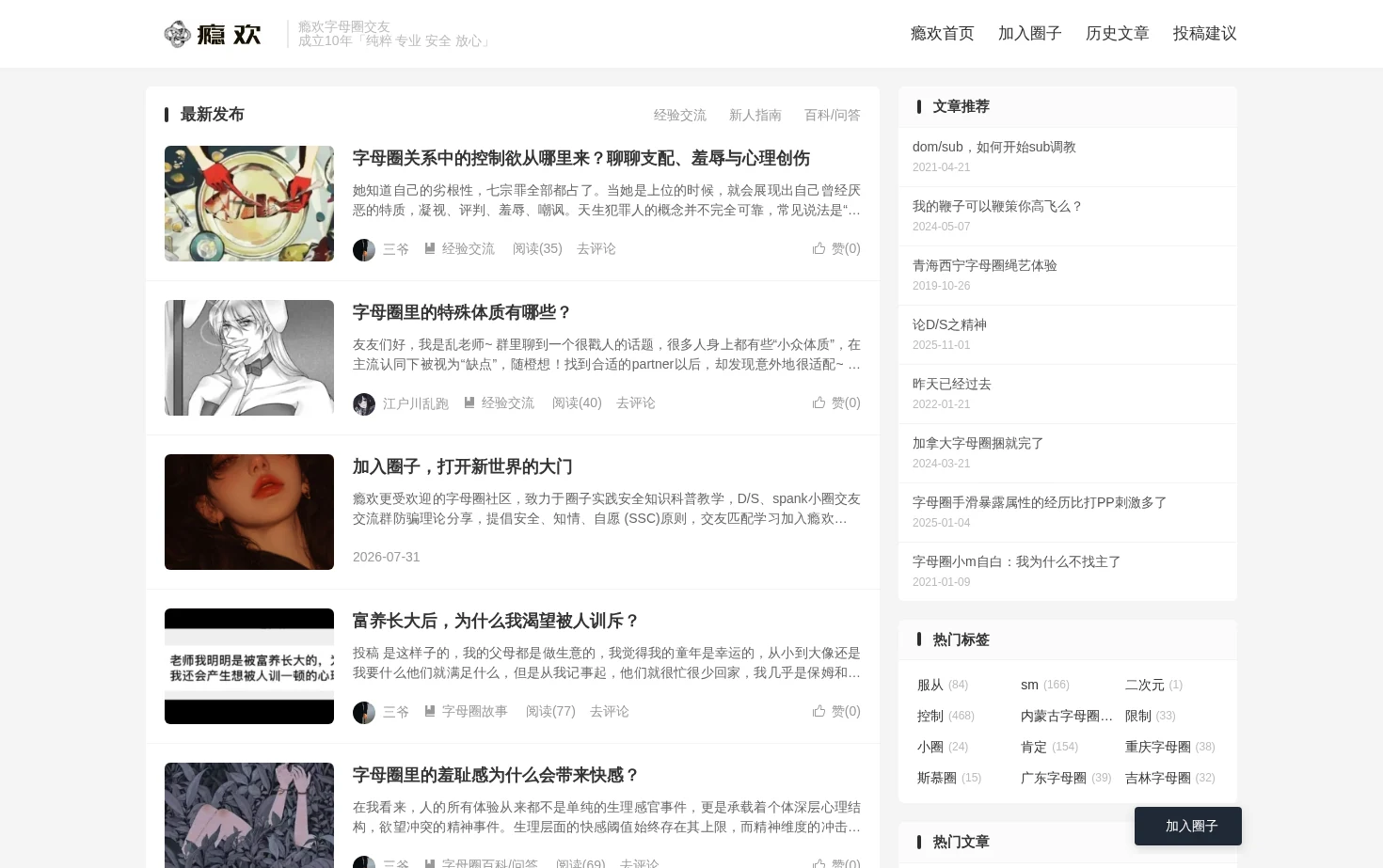Viewport: 1383px width, 868px height.
Task: Open red-lips thumbnail for 加入圈子 article
Action: pyautogui.click(x=249, y=512)
